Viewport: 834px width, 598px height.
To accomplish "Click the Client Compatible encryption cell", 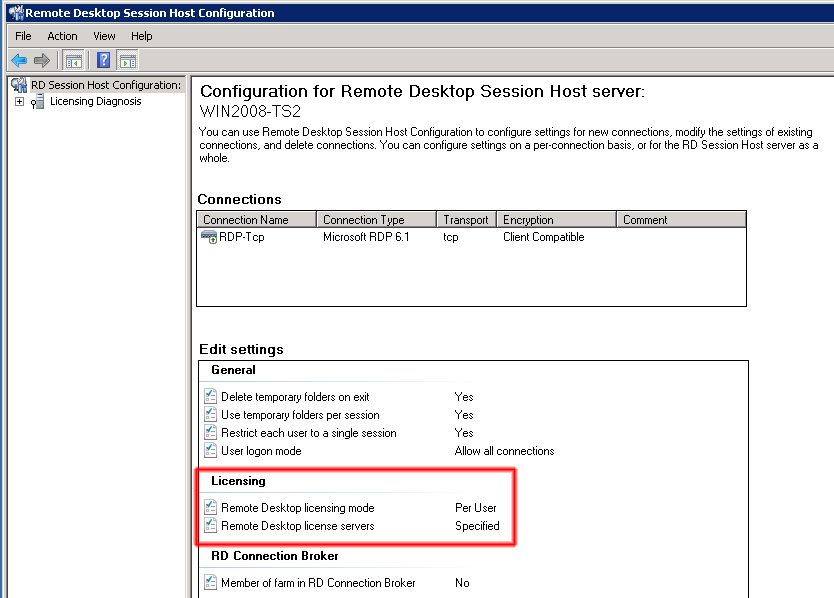I will tap(544, 237).
